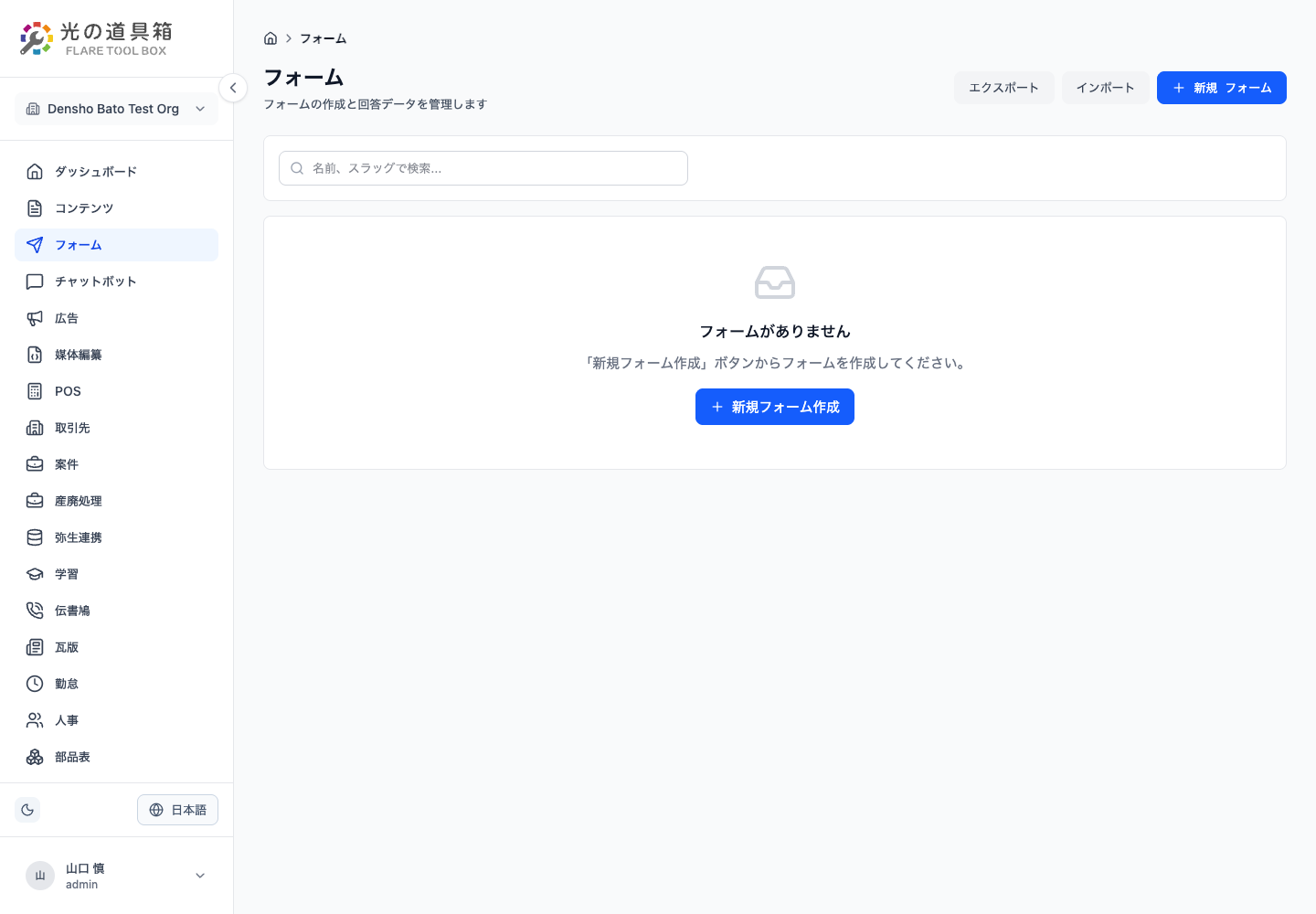Open 伝書鳩 in sidebar
1316x914 pixels.
[117, 611]
